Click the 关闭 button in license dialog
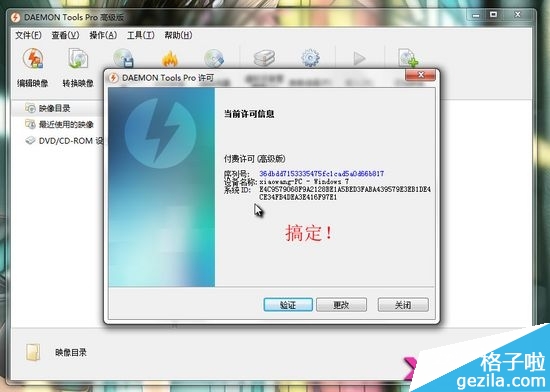Viewport: 550px width, 392px height. 403,305
